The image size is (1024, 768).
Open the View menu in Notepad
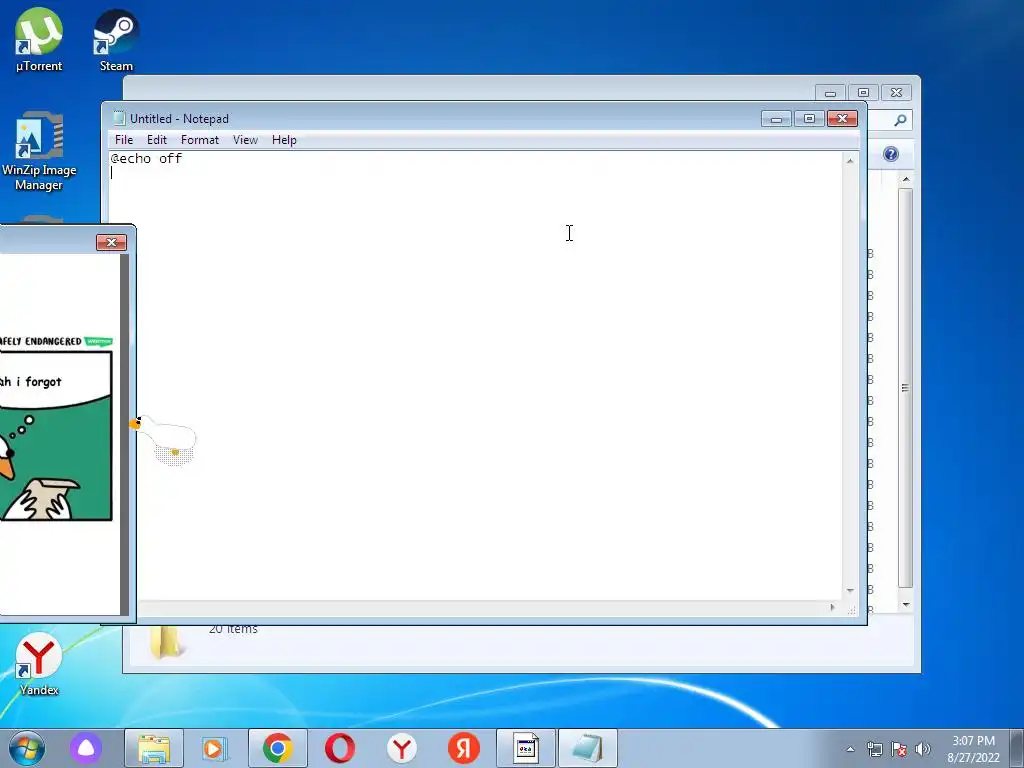coord(246,140)
